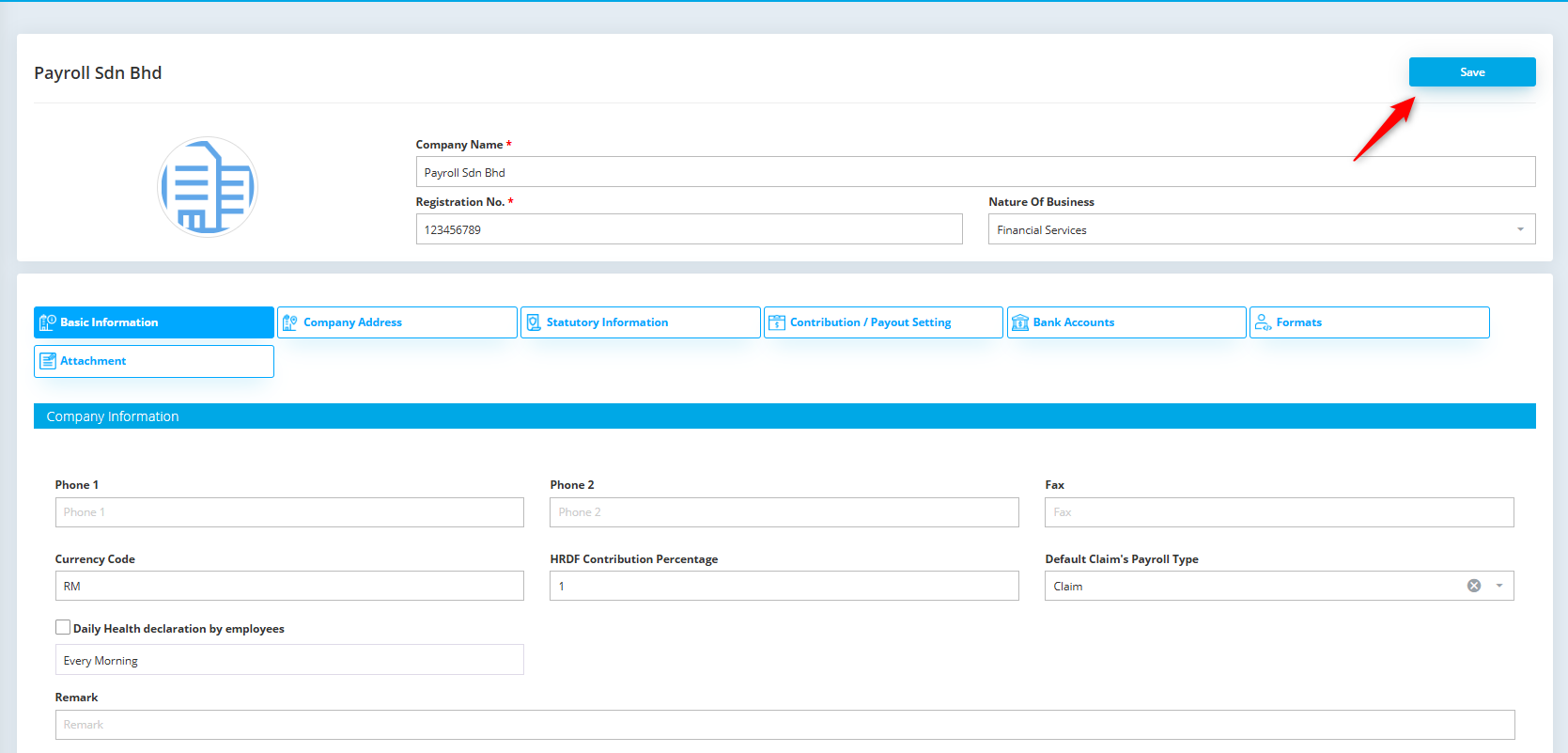Screen dimensions: 1568x753
Task: Click the Phone 1 input field
Action: point(289,512)
